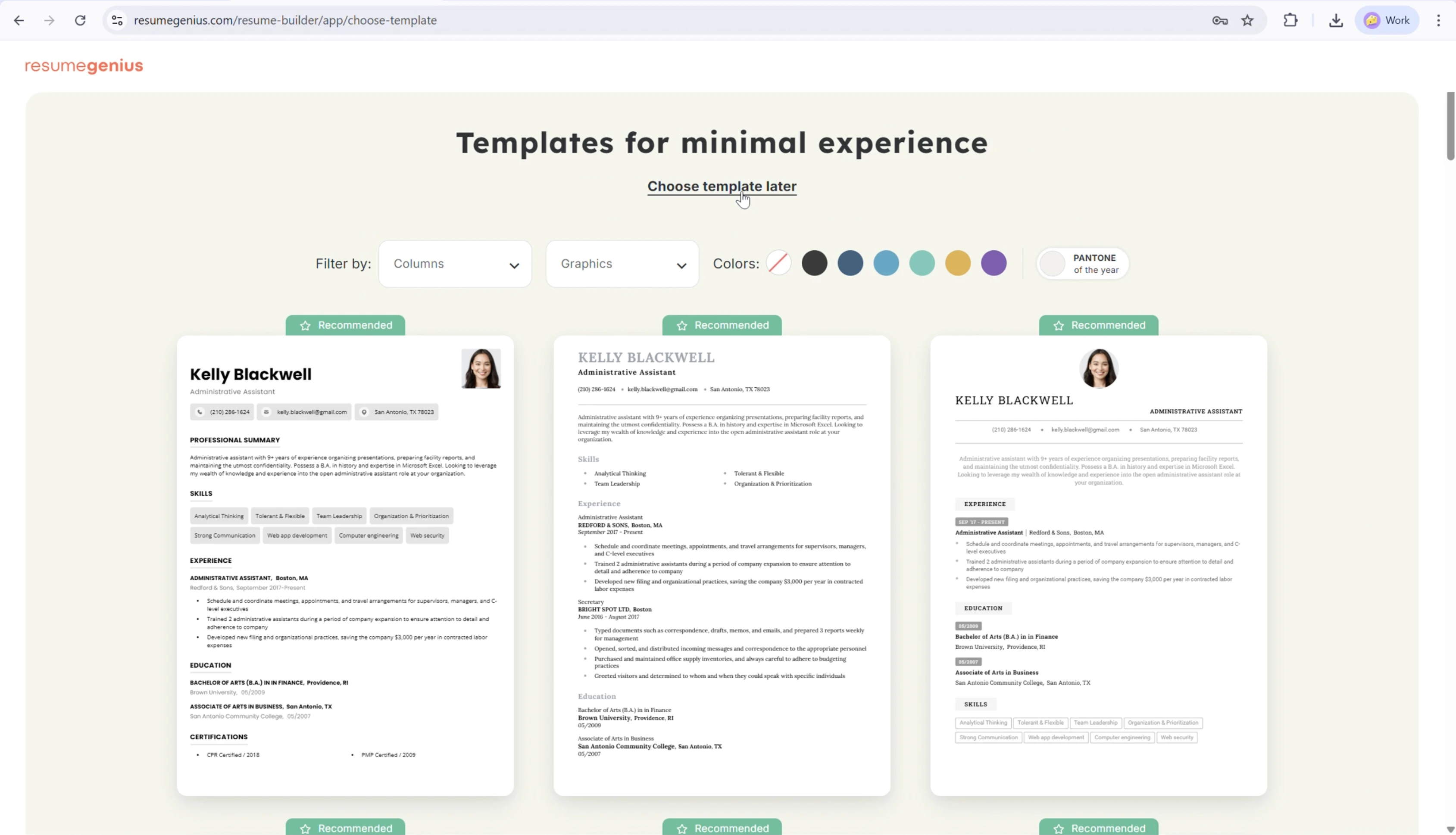Image resolution: width=1456 pixels, height=835 pixels.
Task: Click the resumegenius logo
Action: (84, 66)
